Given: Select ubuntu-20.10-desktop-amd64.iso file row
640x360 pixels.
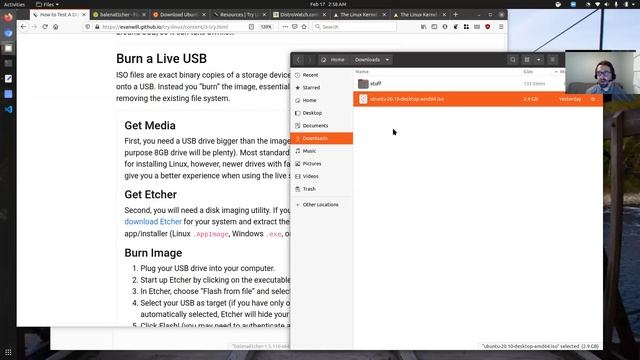Looking at the screenshot, I should click(x=478, y=99).
